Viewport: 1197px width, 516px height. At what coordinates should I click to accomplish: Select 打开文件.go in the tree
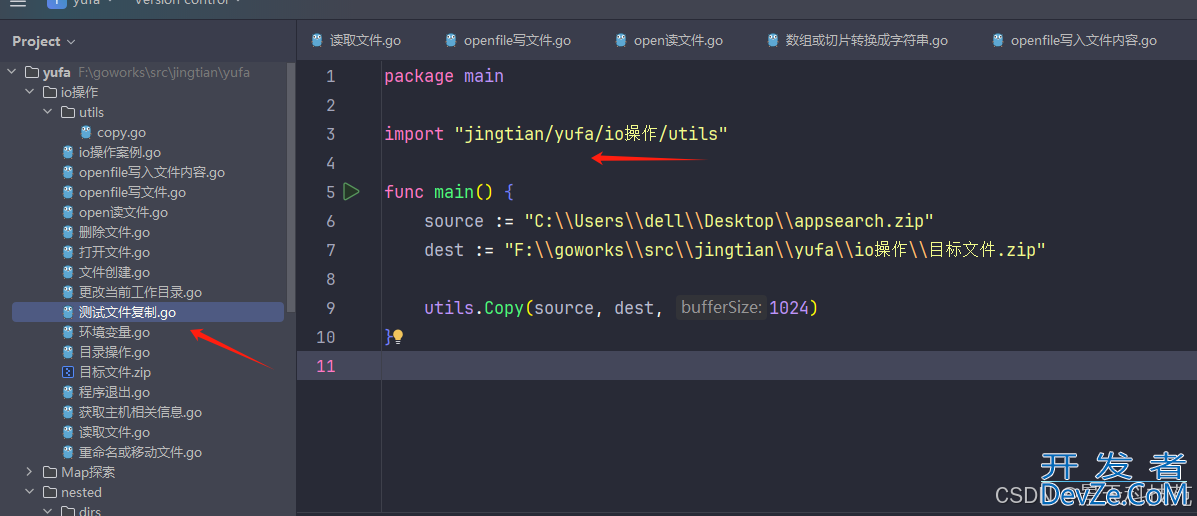[x=115, y=253]
